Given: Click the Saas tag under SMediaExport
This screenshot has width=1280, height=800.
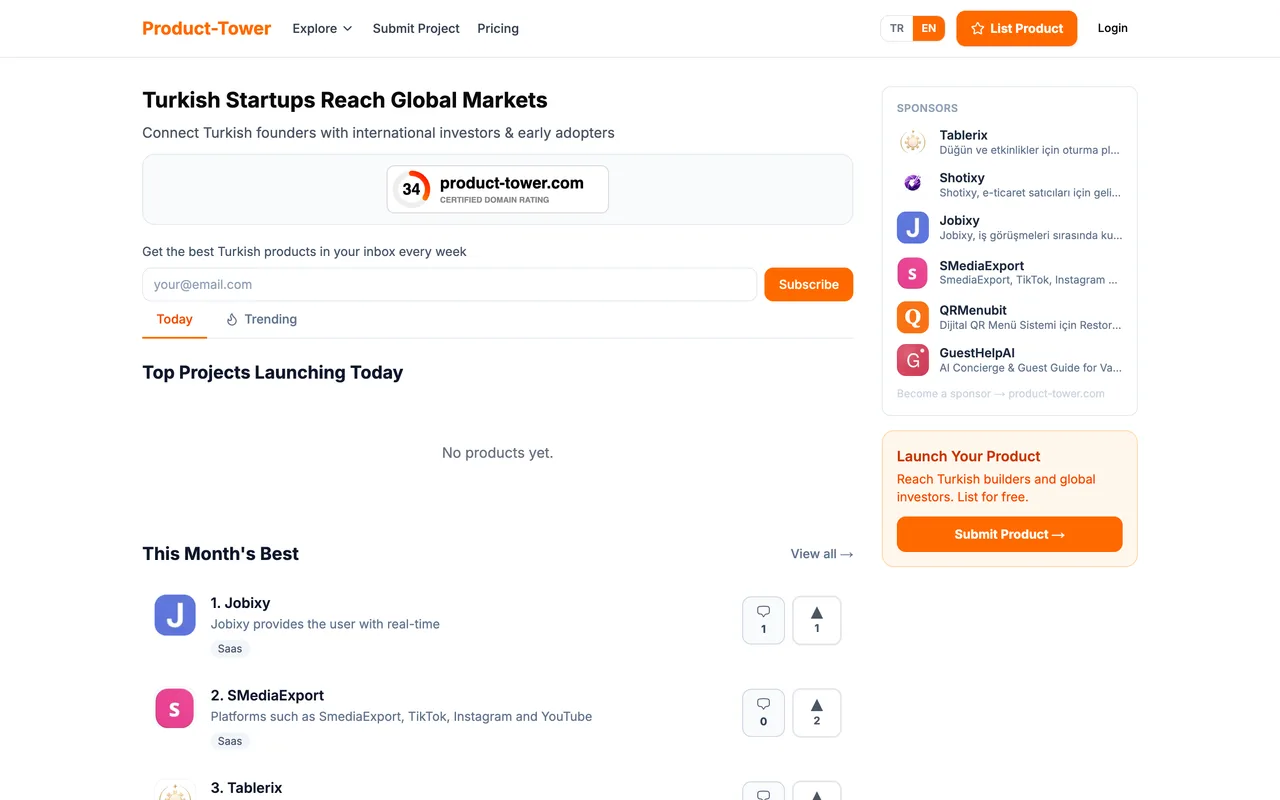Looking at the screenshot, I should pos(230,741).
